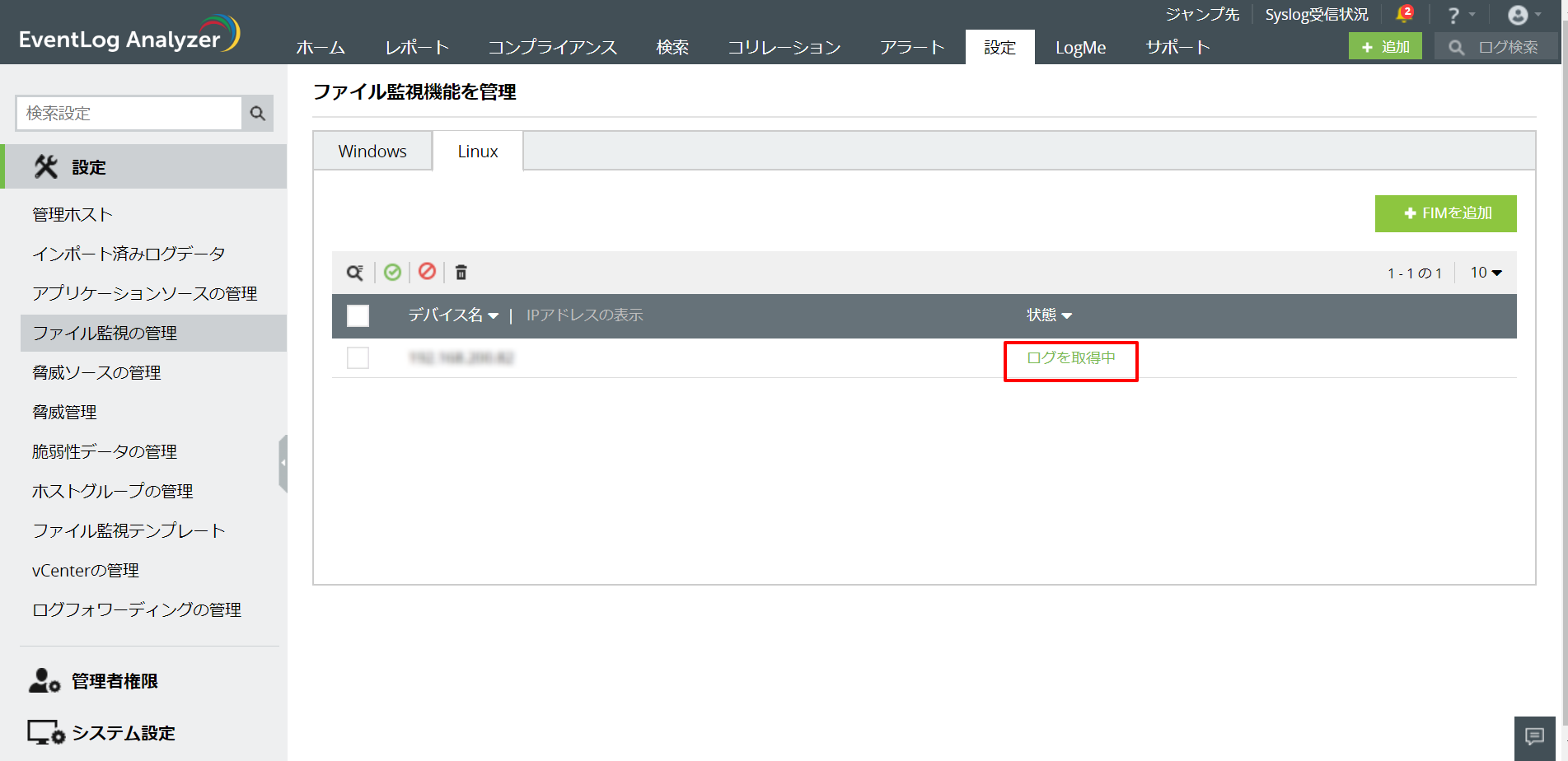Viewport: 1568px width, 761px height.
Task: Delete selected device using the trash icon
Action: [x=462, y=272]
